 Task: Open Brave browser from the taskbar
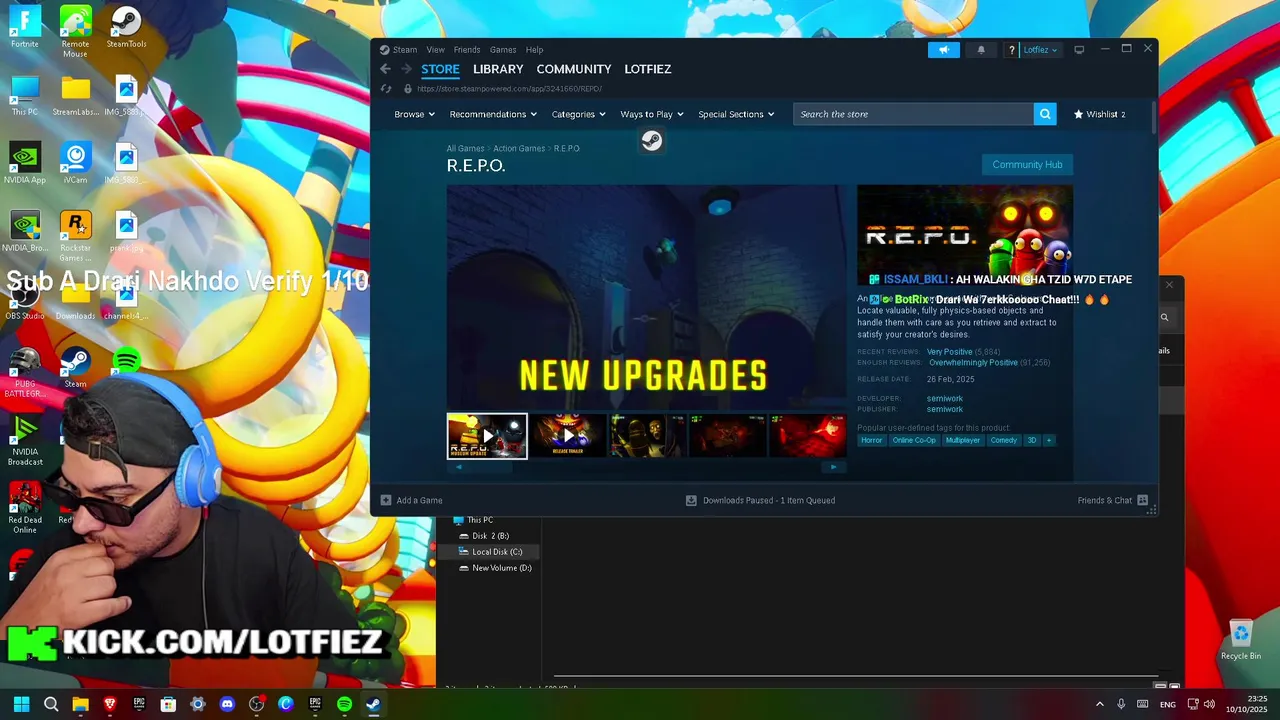point(110,704)
